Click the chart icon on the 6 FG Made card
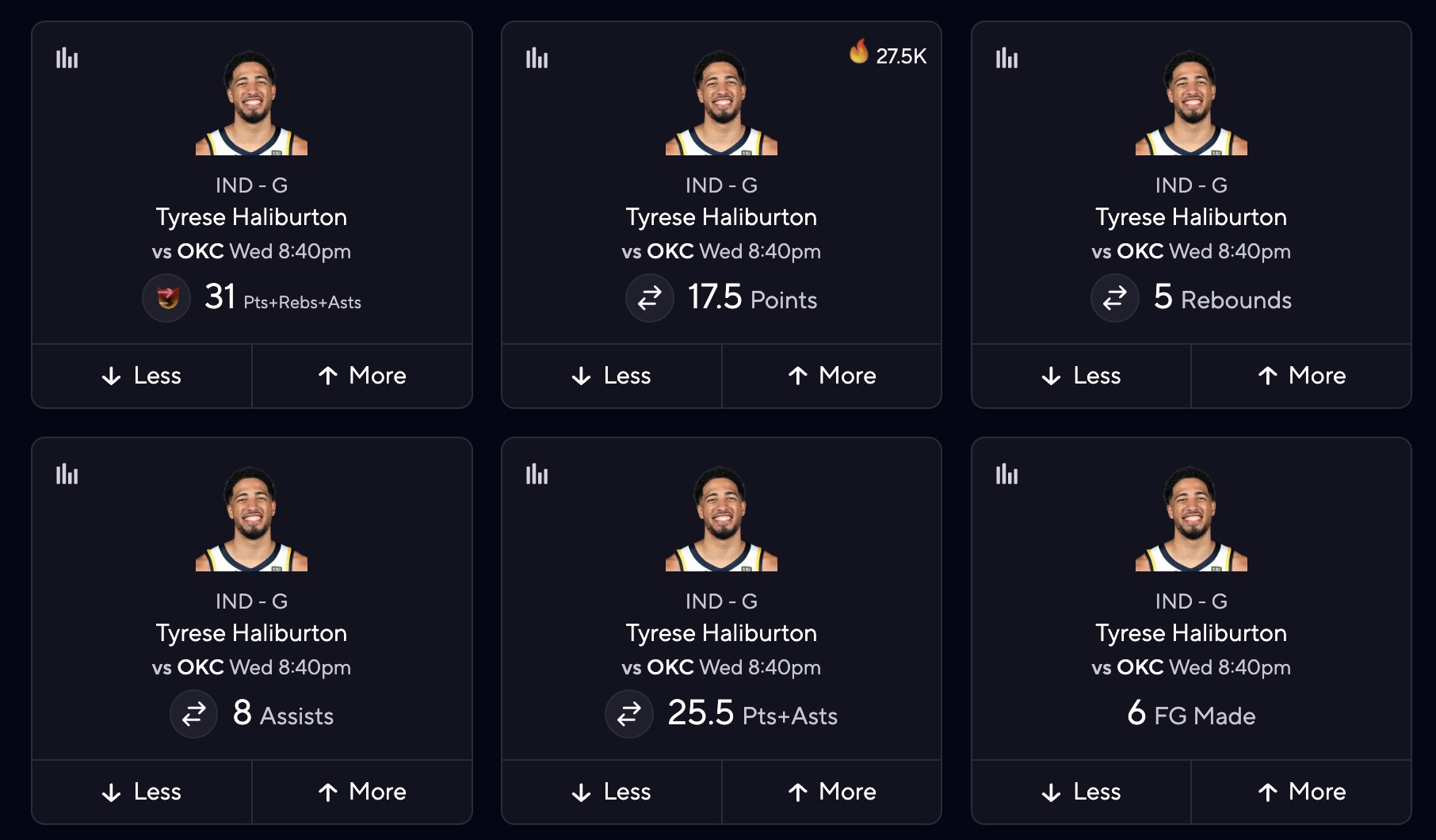 click(1006, 475)
